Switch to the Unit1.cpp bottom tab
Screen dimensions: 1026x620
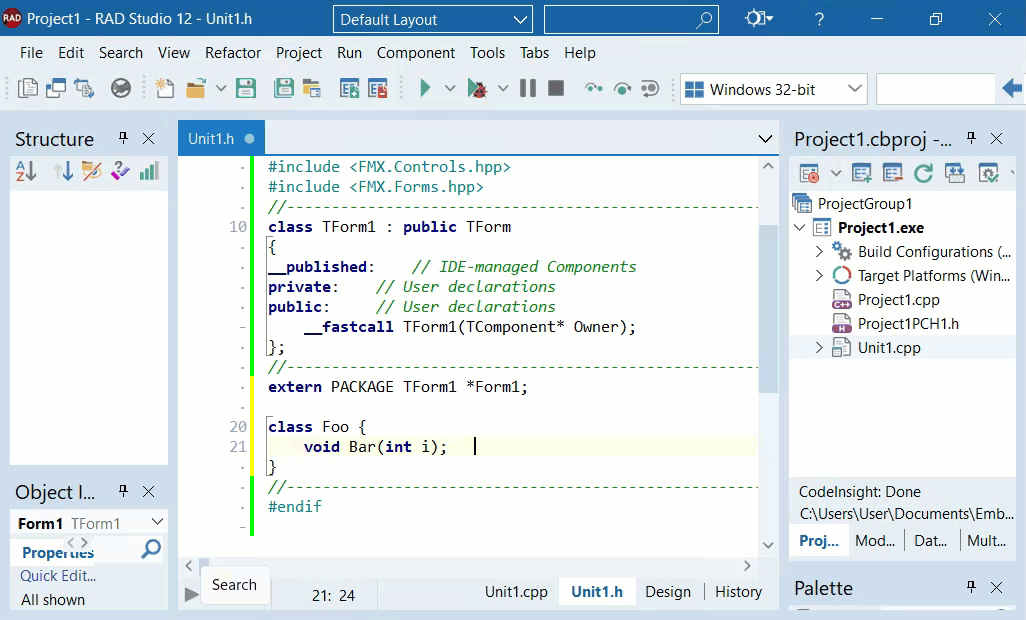(516, 592)
